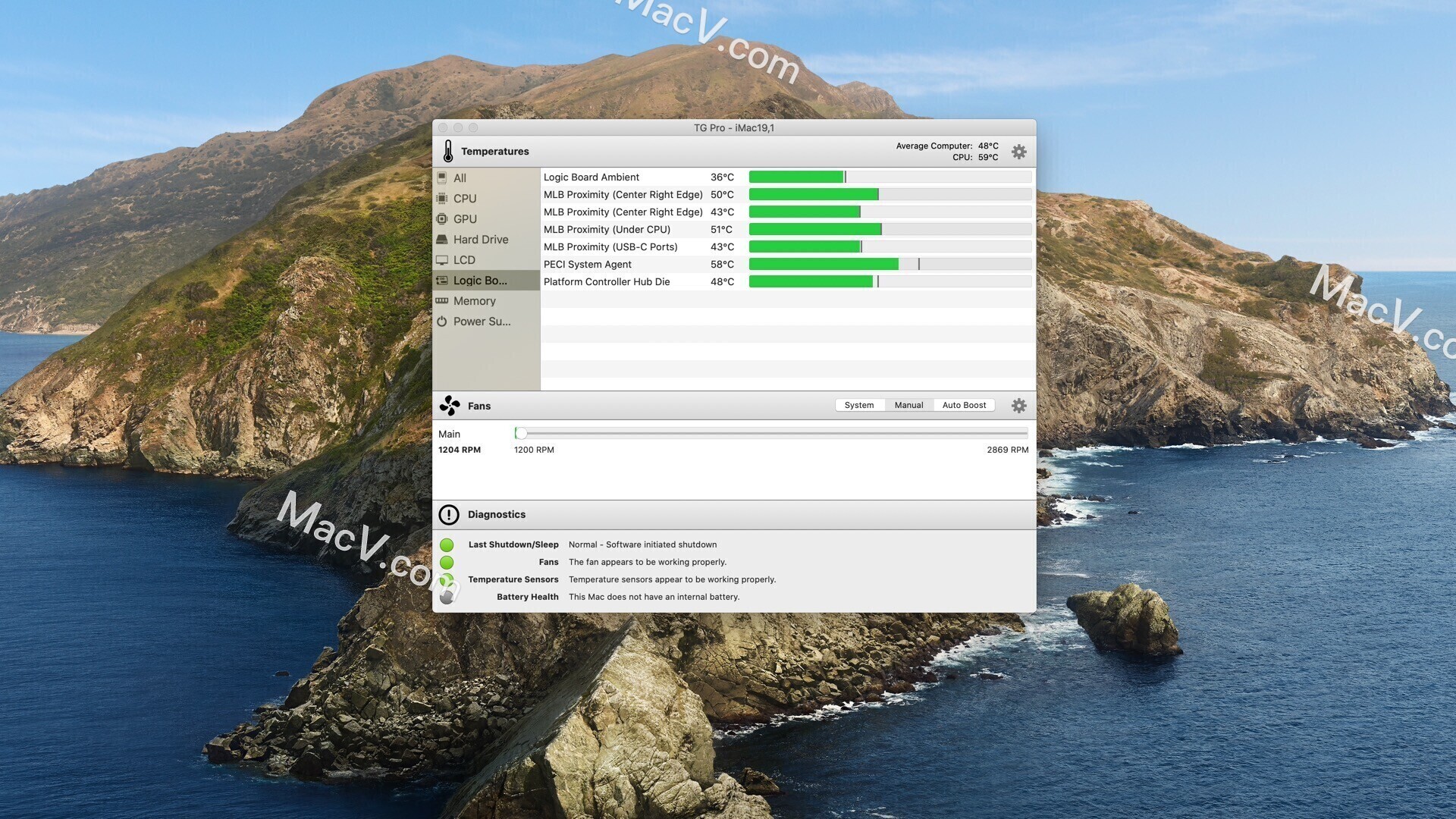1456x819 pixels.
Task: Click the Diagnostics exclamation icon
Action: point(449,515)
